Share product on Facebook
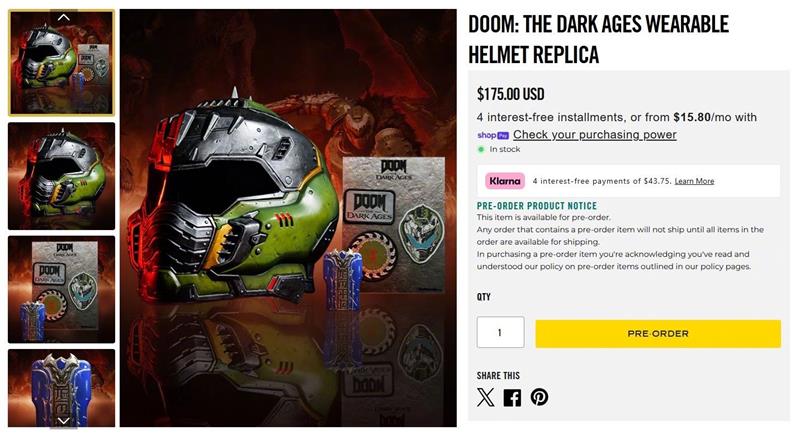 [x=512, y=397]
